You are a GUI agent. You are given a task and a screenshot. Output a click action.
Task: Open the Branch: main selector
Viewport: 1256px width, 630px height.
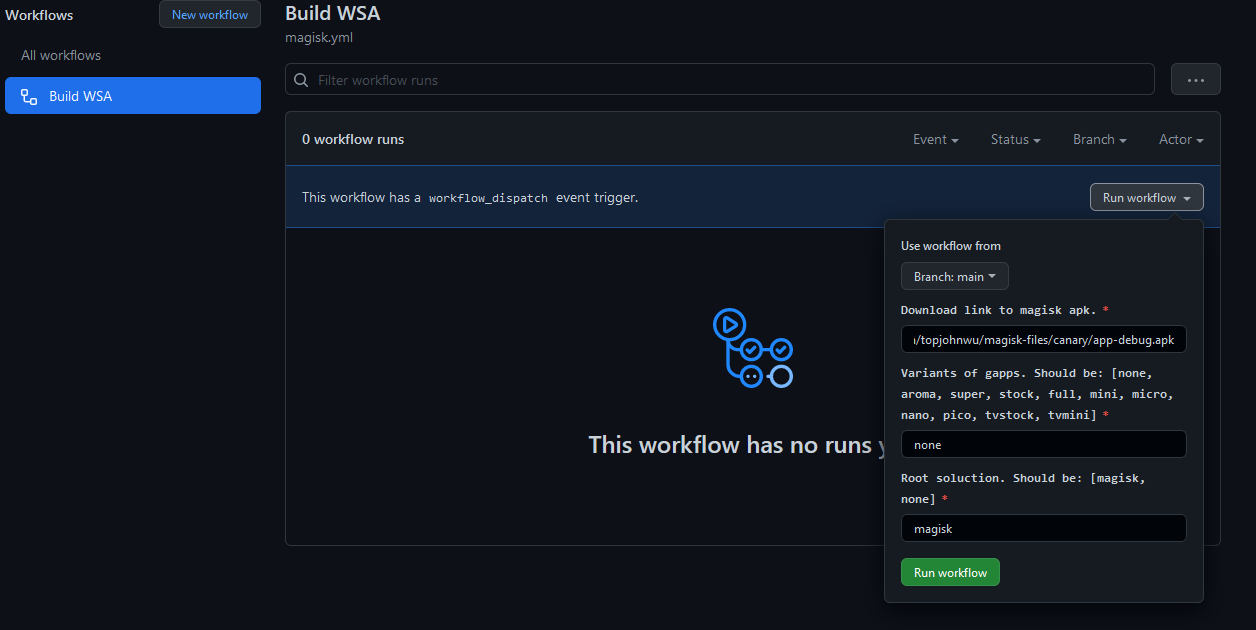(954, 276)
